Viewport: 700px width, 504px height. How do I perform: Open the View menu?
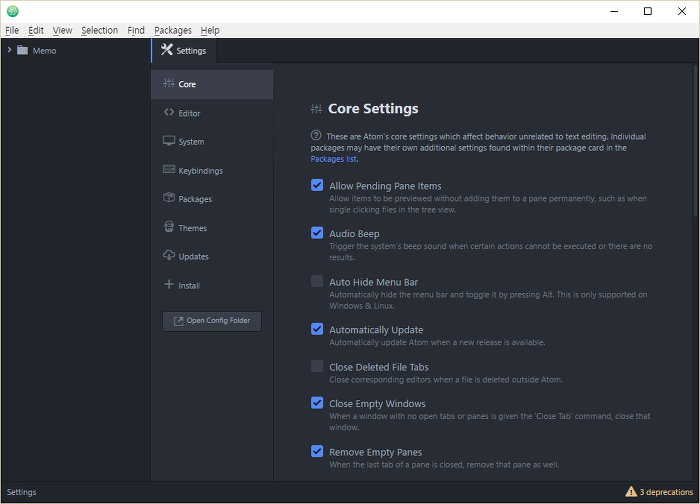(x=62, y=30)
